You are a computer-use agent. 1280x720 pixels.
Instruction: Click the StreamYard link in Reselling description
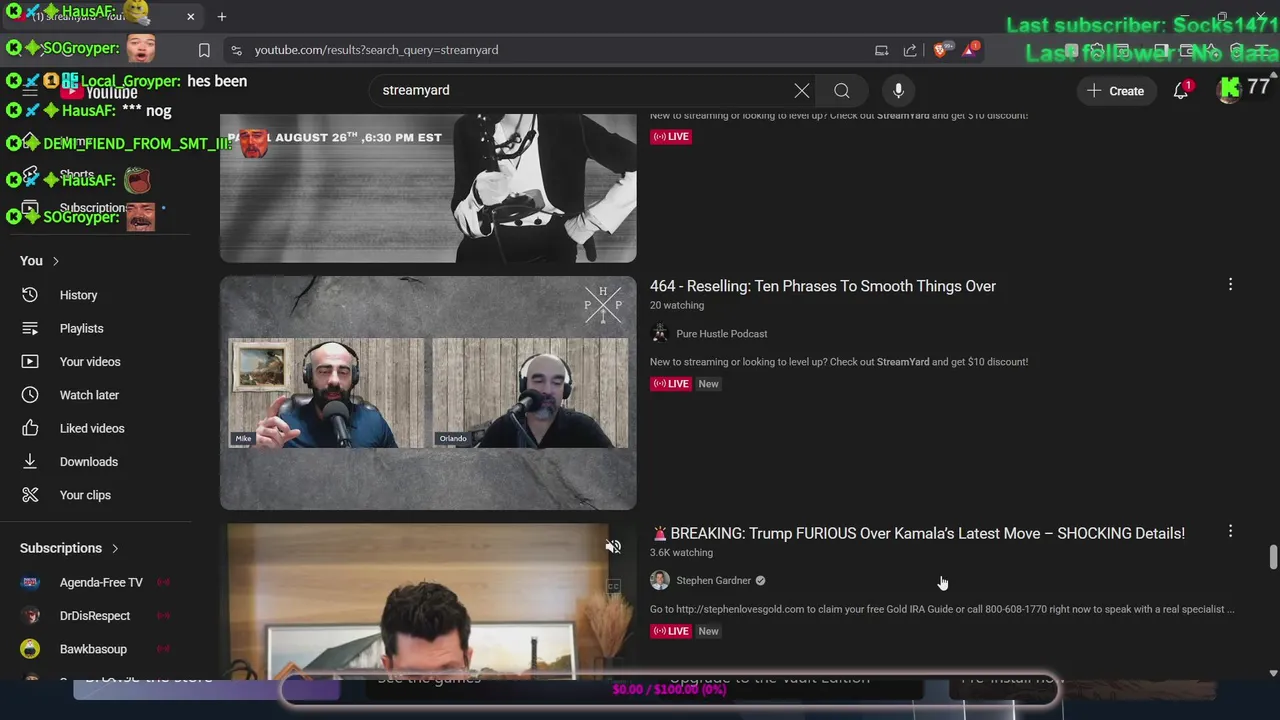[903, 362]
